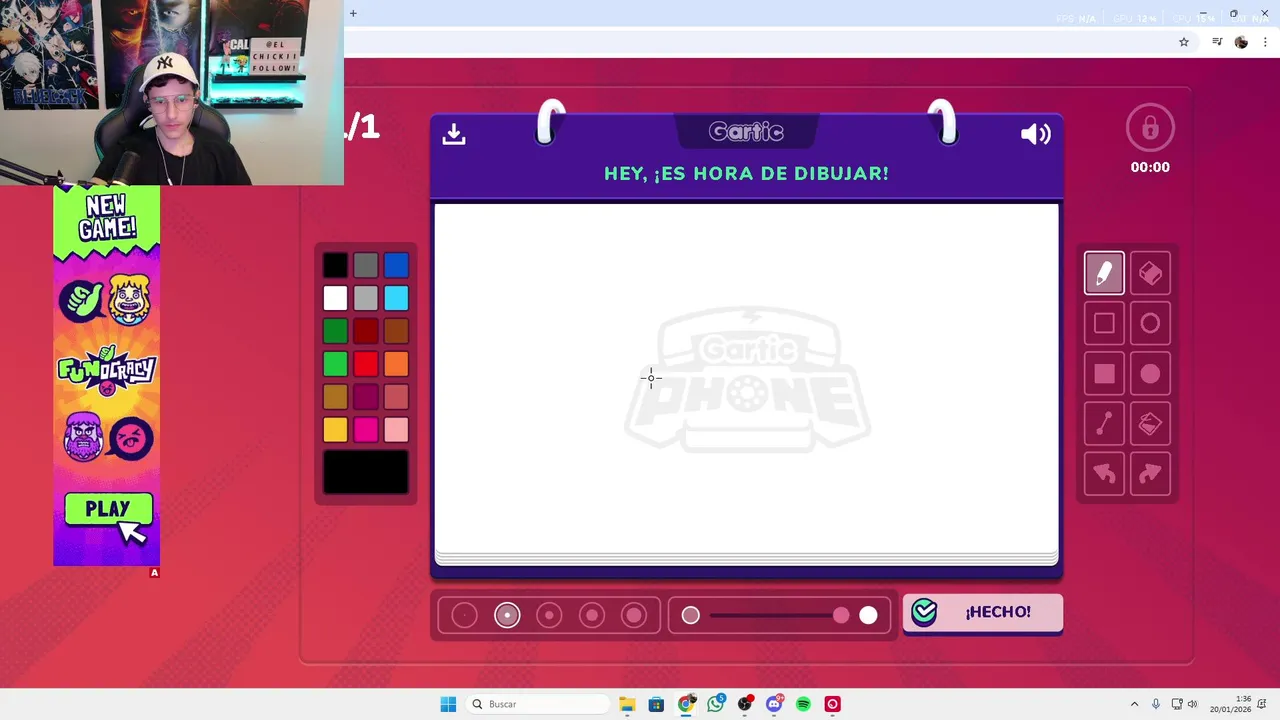Select the eraser tool
Screen dimensions: 1280x720
[x=1150, y=273]
